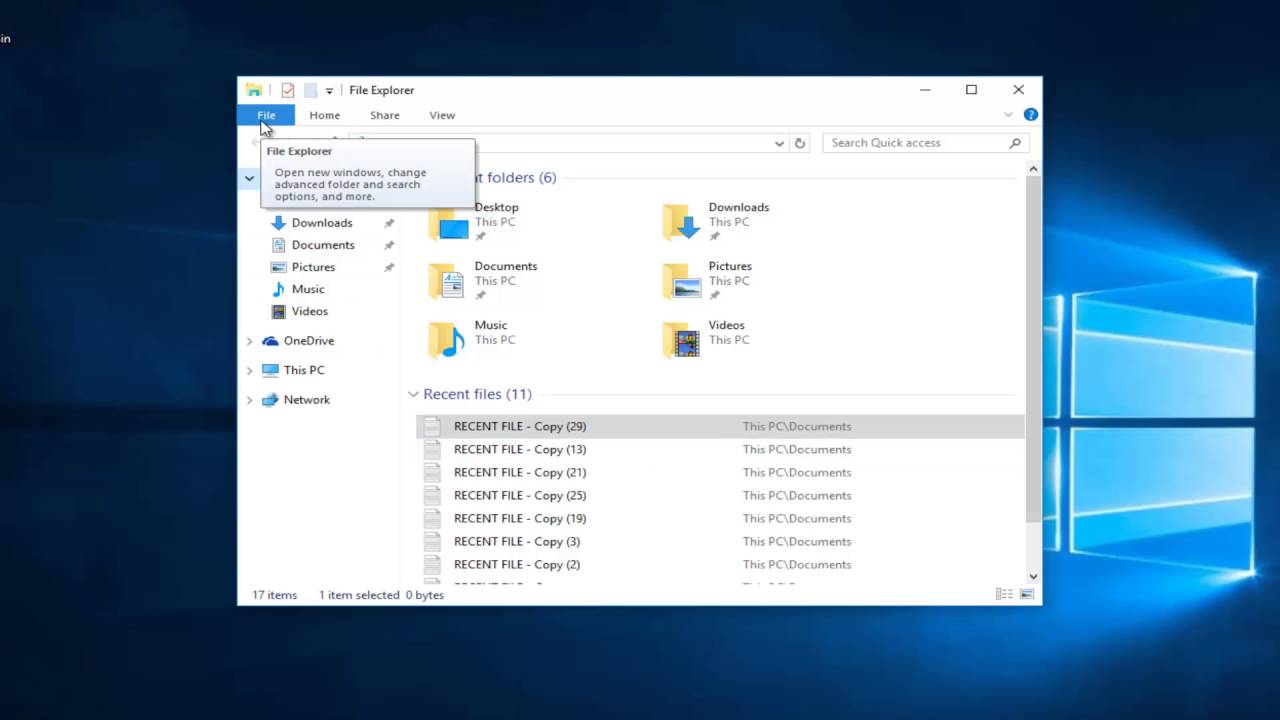Select RECENT FILE - Copy (25)
Image resolution: width=1280 pixels, height=720 pixels.
pos(720,495)
